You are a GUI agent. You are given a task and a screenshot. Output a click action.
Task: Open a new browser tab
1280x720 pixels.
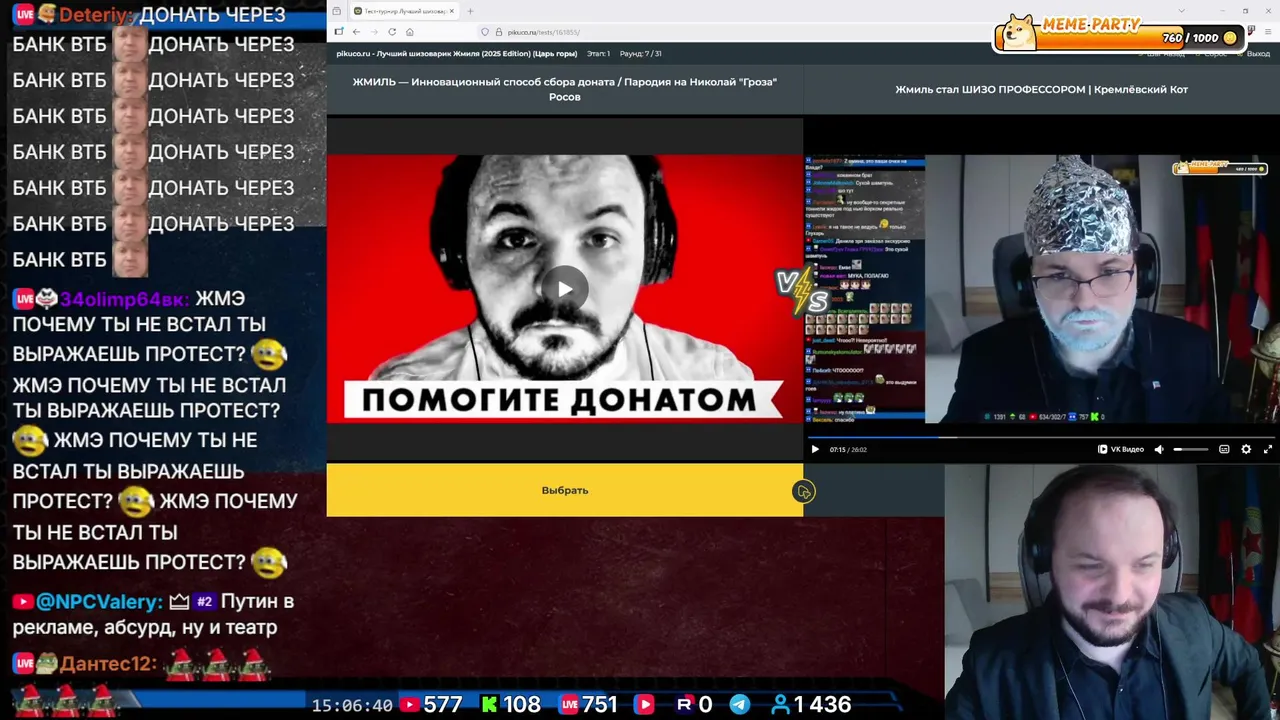pos(470,11)
